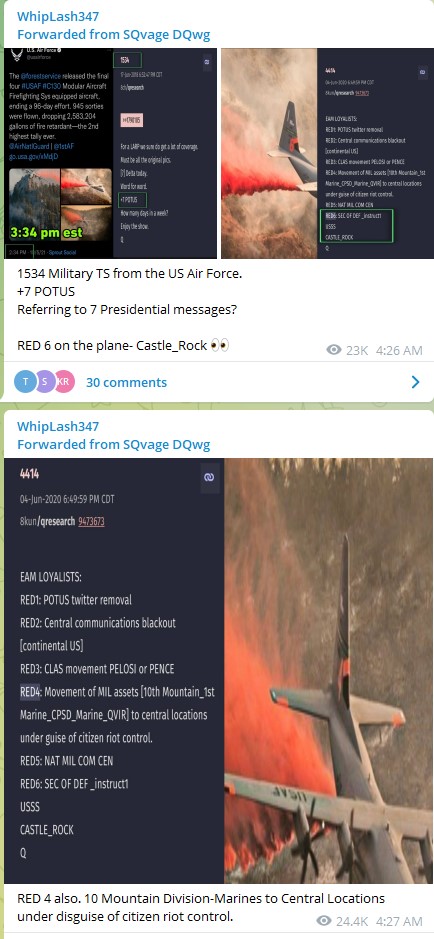Click the link icon in small 1534 screenshot
The image size is (434, 939).
tap(207, 62)
